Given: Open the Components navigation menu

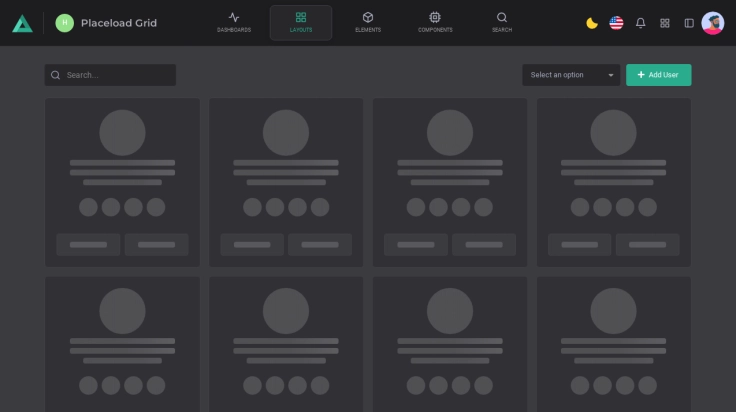Looking at the screenshot, I should [434, 22].
